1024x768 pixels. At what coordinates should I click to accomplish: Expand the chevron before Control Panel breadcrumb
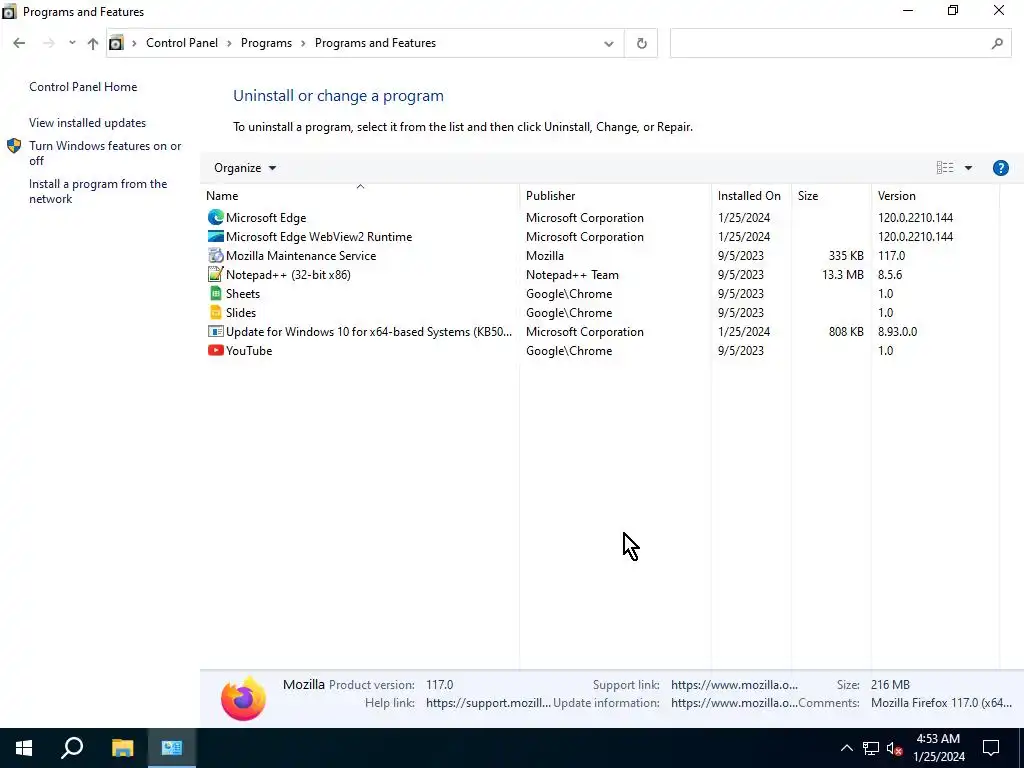(135, 43)
